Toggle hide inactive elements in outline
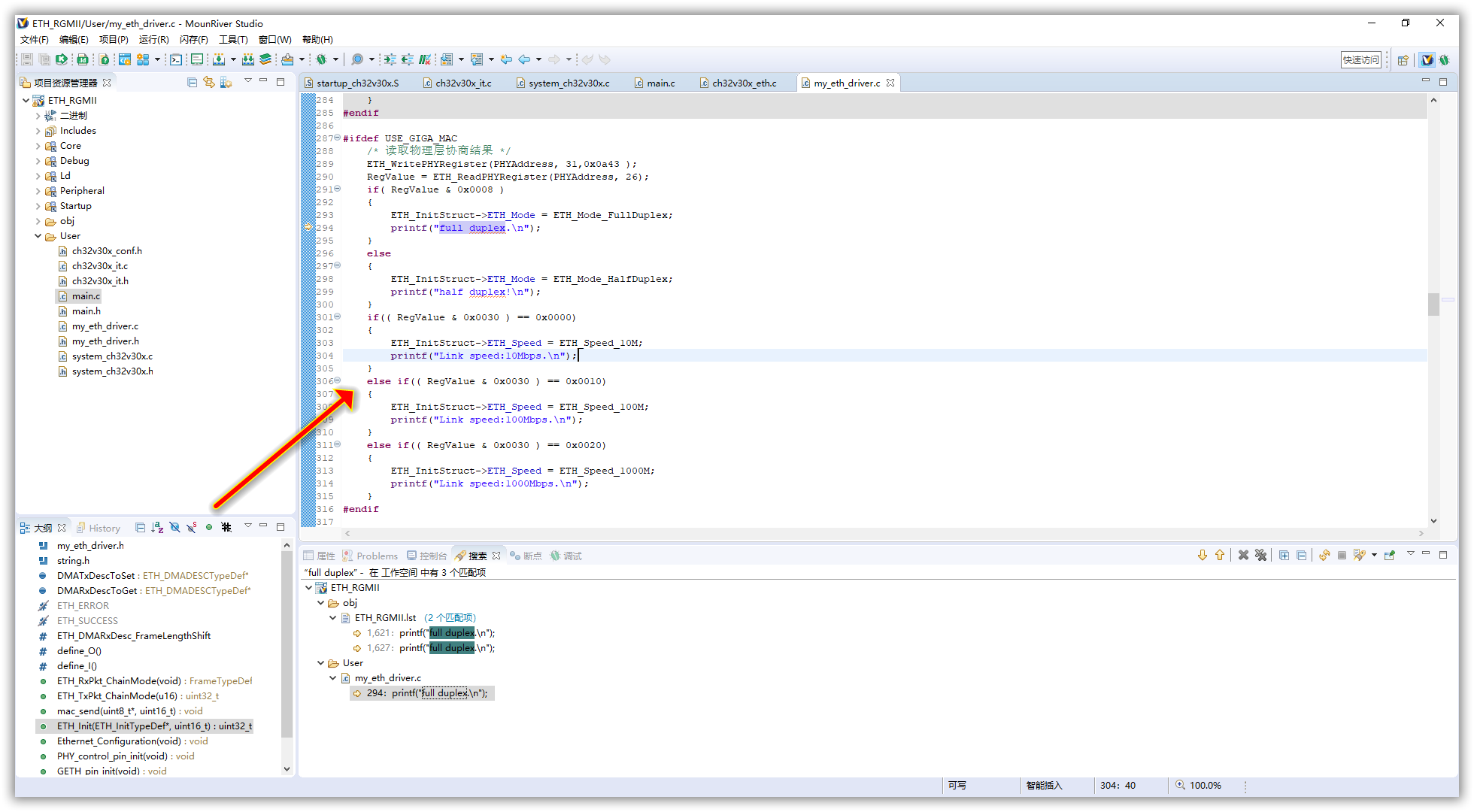The image size is (1474, 812). [226, 528]
